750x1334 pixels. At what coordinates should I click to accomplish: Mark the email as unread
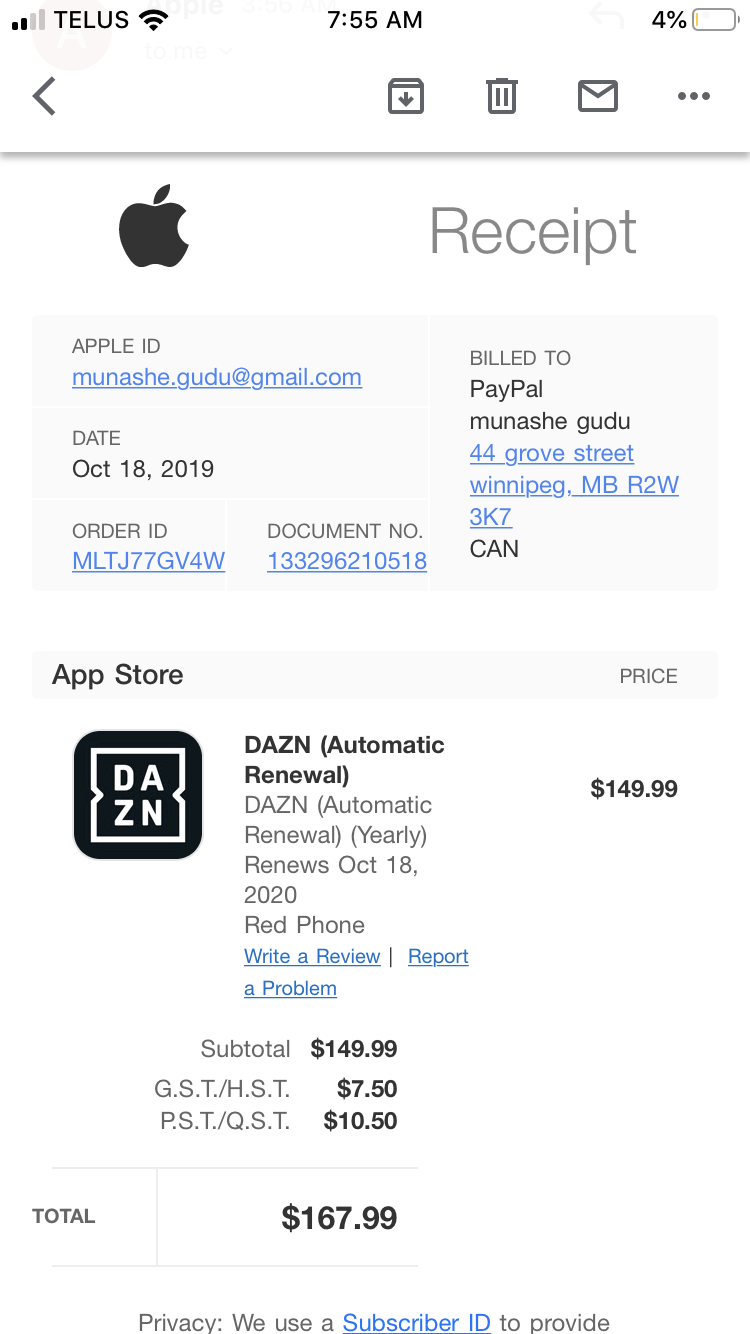click(x=598, y=97)
